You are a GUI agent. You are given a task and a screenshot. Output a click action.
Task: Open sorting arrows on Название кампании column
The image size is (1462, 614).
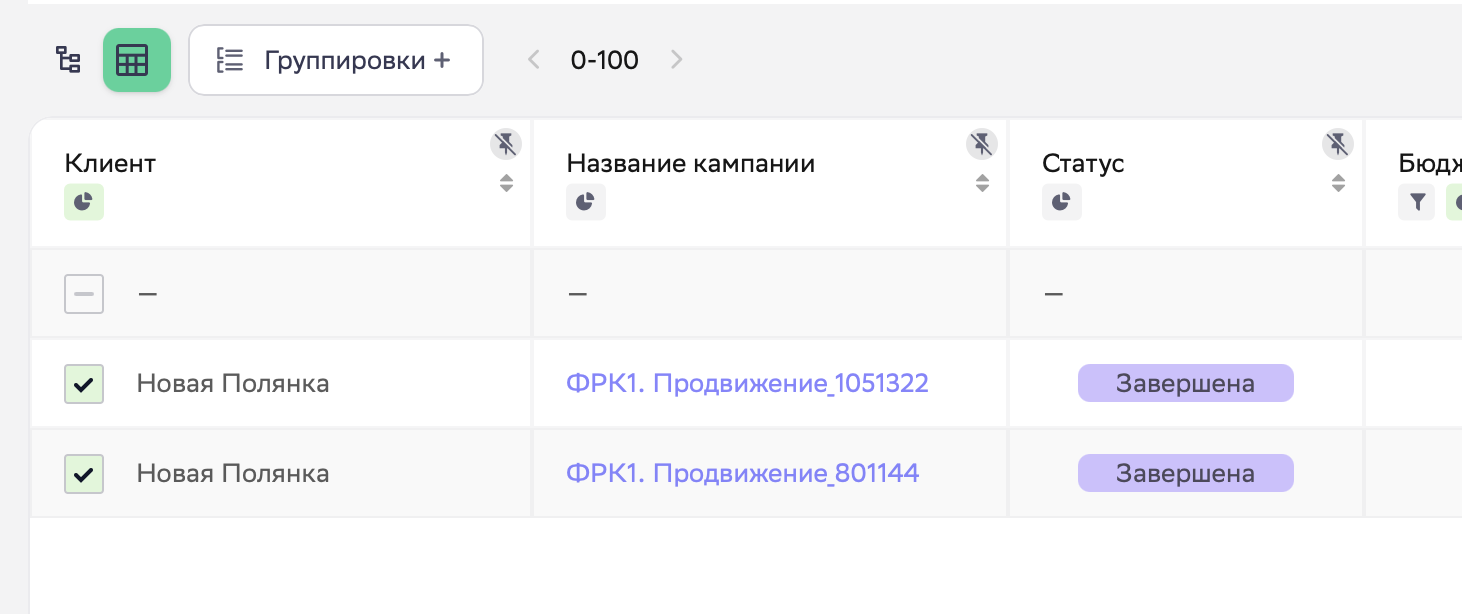982,183
